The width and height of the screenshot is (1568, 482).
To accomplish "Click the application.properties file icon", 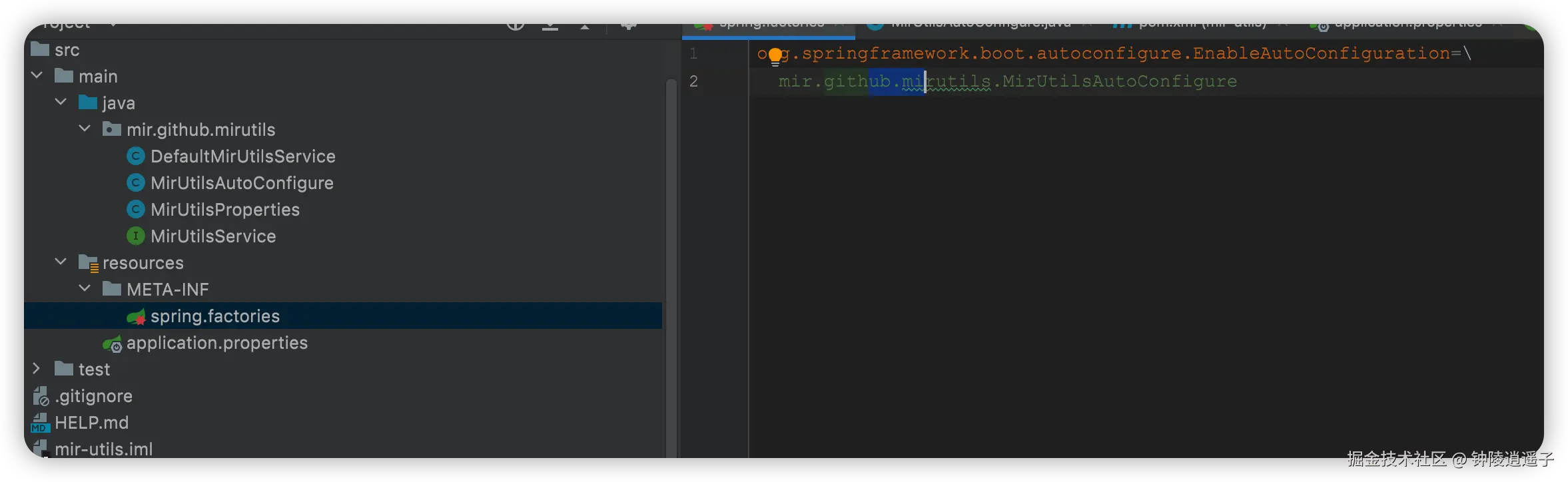I will tap(113, 344).
